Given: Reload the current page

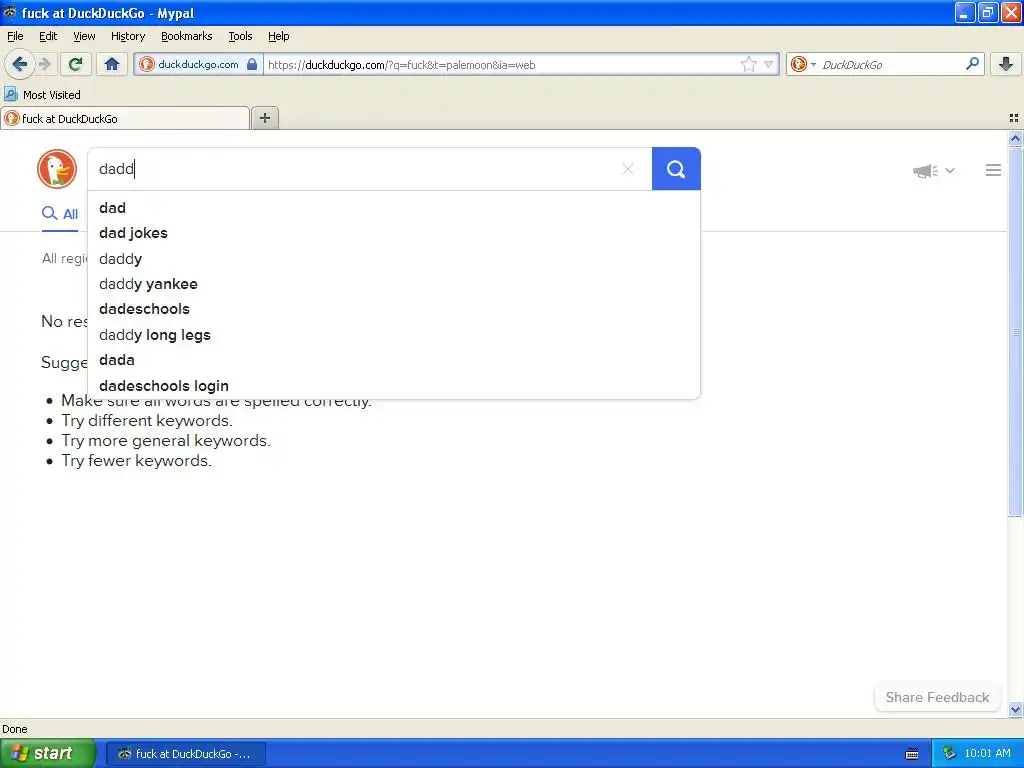Looking at the screenshot, I should tap(76, 64).
